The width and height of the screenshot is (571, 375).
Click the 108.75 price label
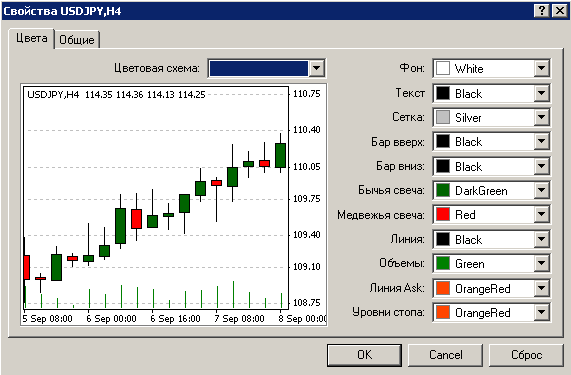click(x=307, y=303)
